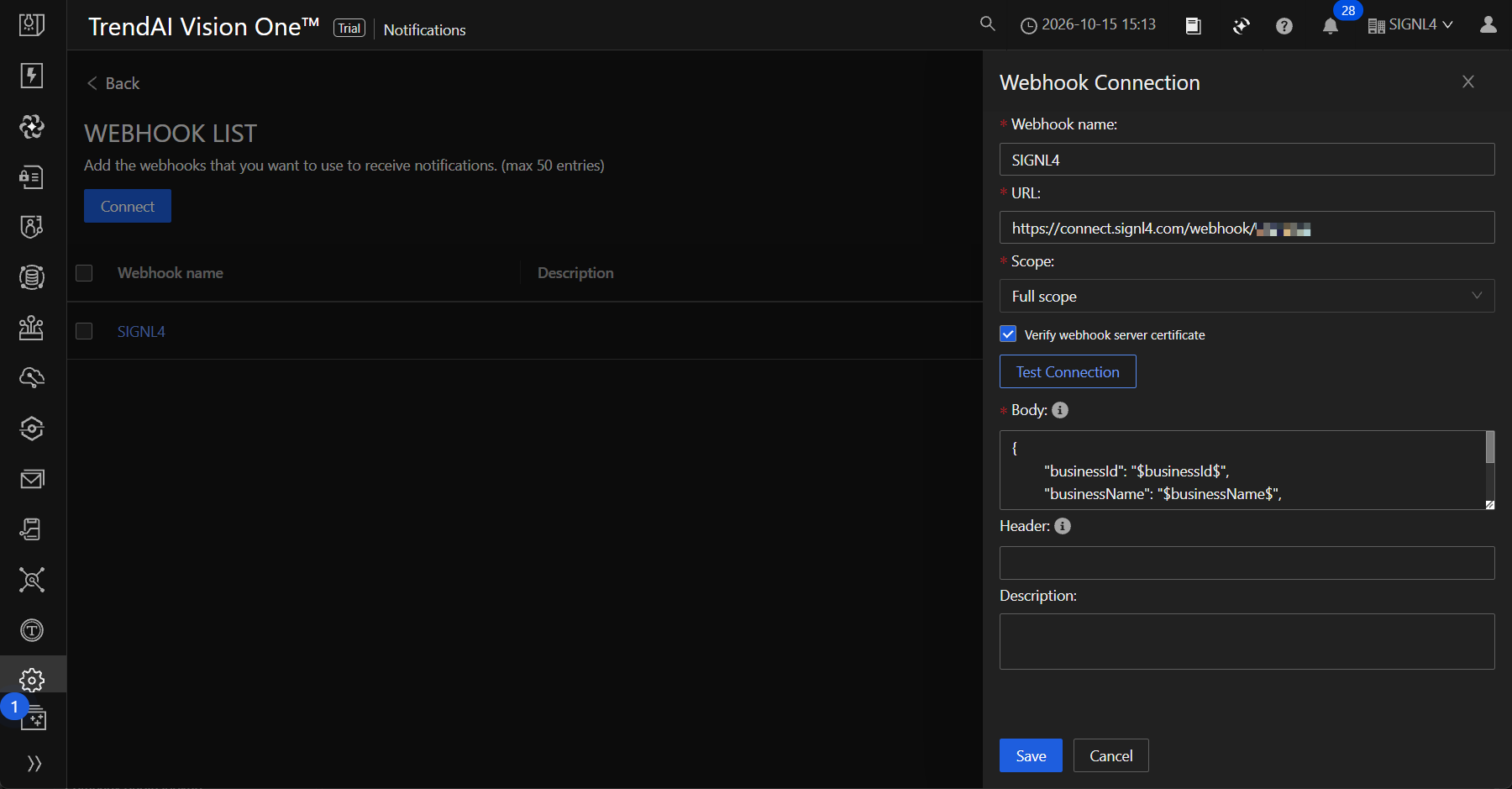Open the clock icon beside the timestamp
The width and height of the screenshot is (1512, 789).
[x=1028, y=26]
